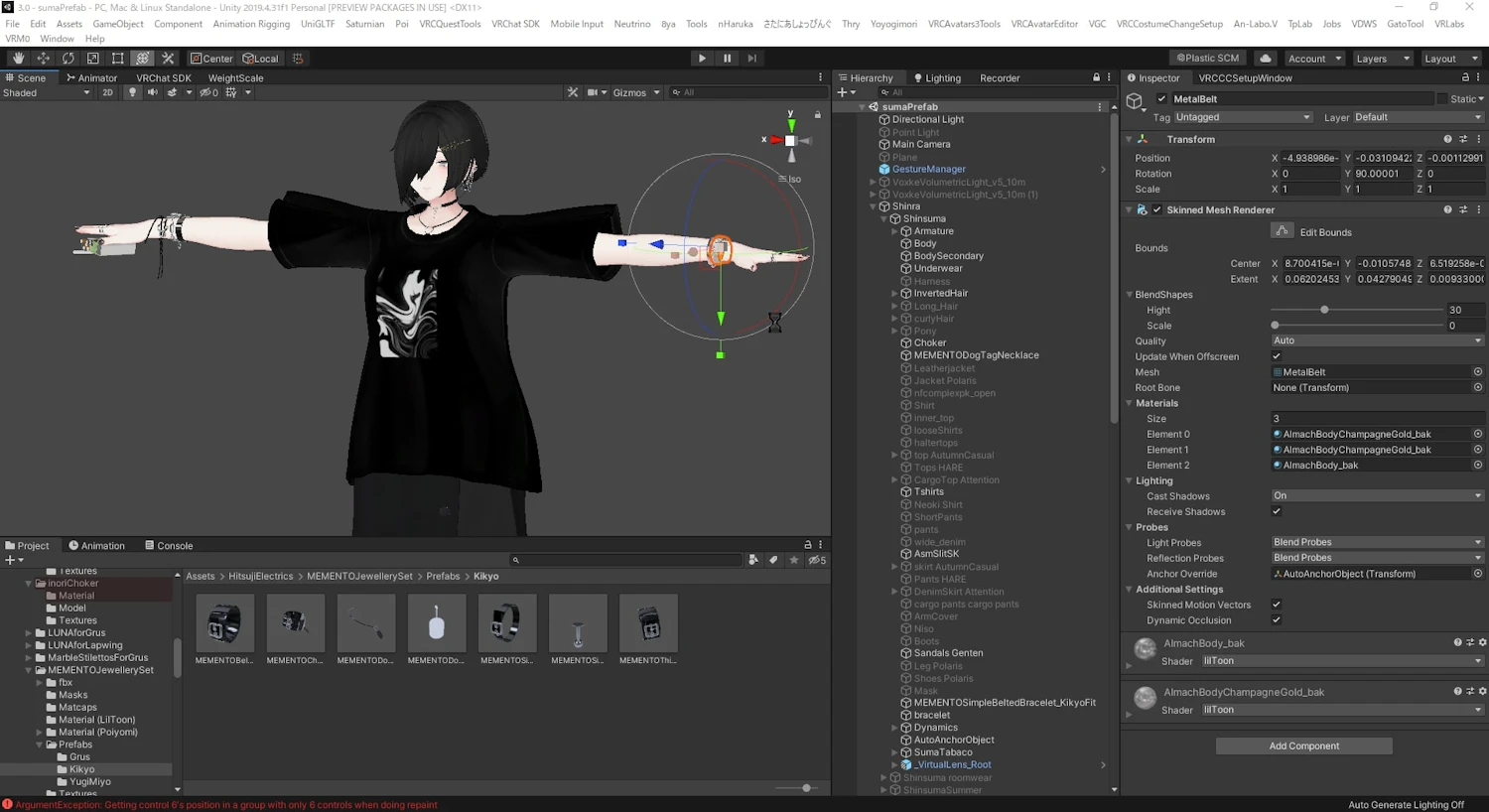Toggle MetalBelt active checkbox
This screenshot has height=812, width=1489.
click(1161, 99)
